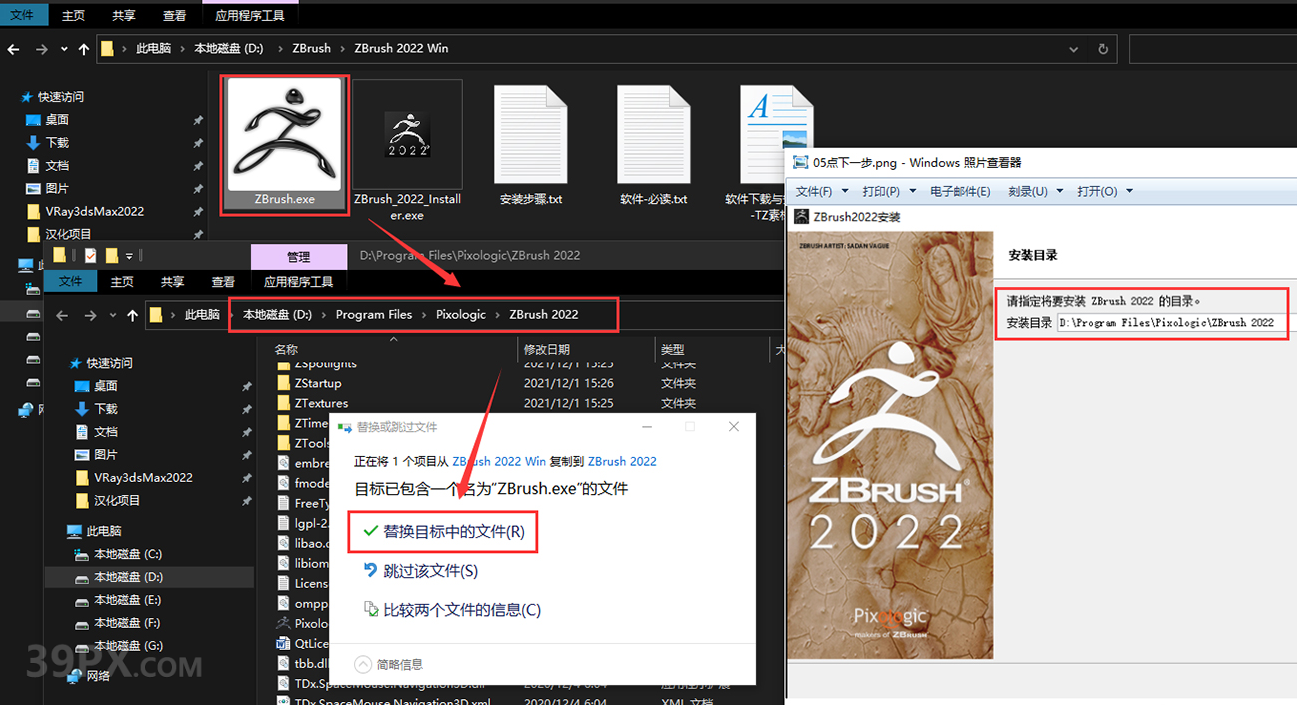Viewport: 1297px width, 705px height.
Task: Select the ZBrush_2022_Installer.exe file icon
Action: tap(407, 134)
